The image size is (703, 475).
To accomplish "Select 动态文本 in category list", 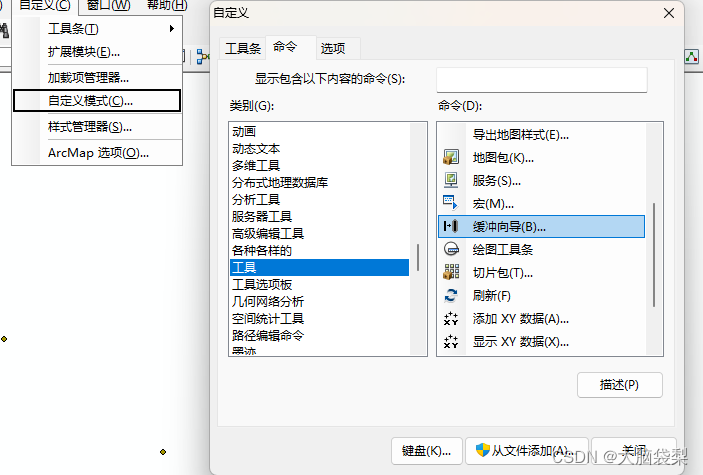I will [x=319, y=148].
